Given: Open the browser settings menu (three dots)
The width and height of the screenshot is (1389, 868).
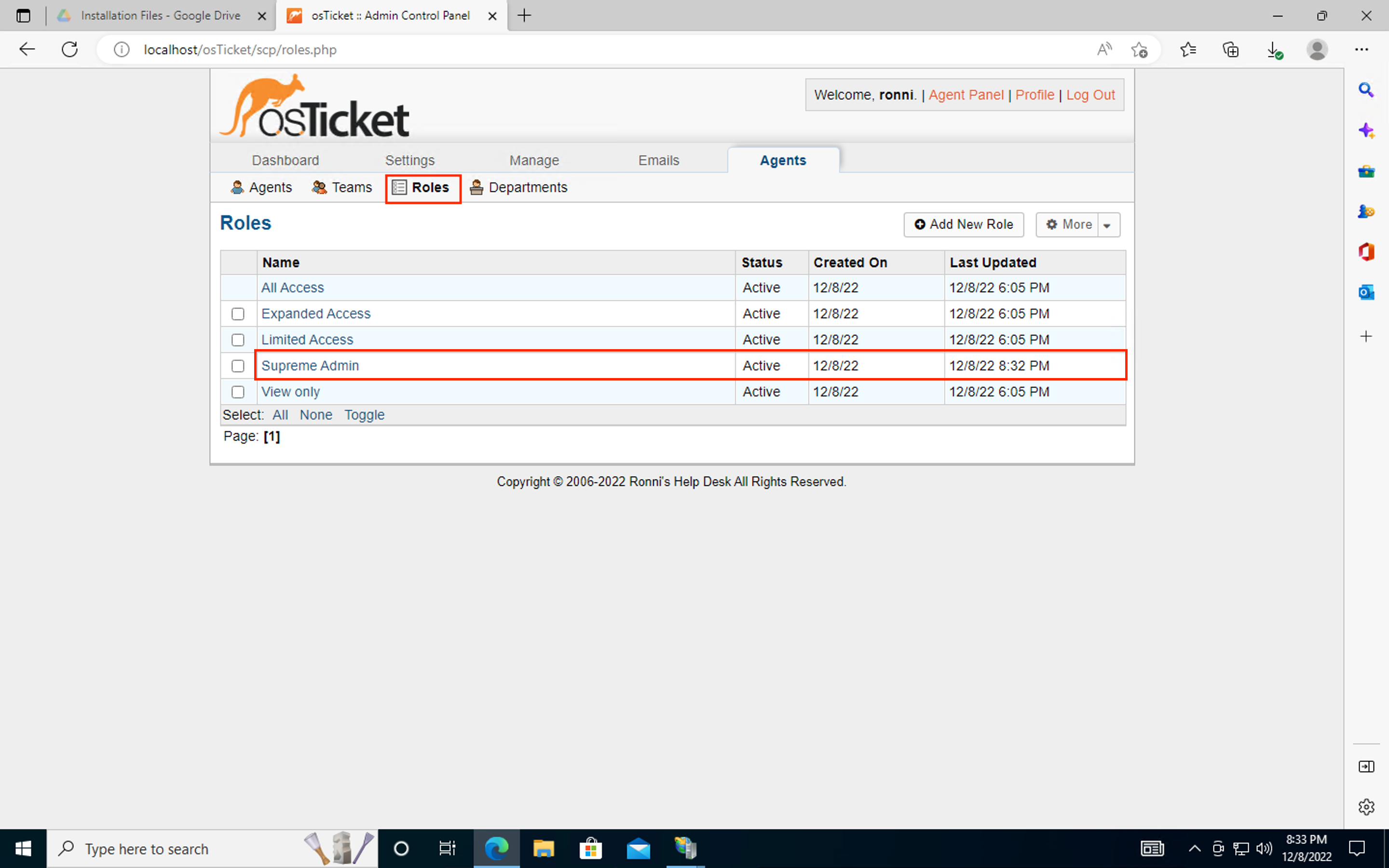Looking at the screenshot, I should click(1363, 49).
